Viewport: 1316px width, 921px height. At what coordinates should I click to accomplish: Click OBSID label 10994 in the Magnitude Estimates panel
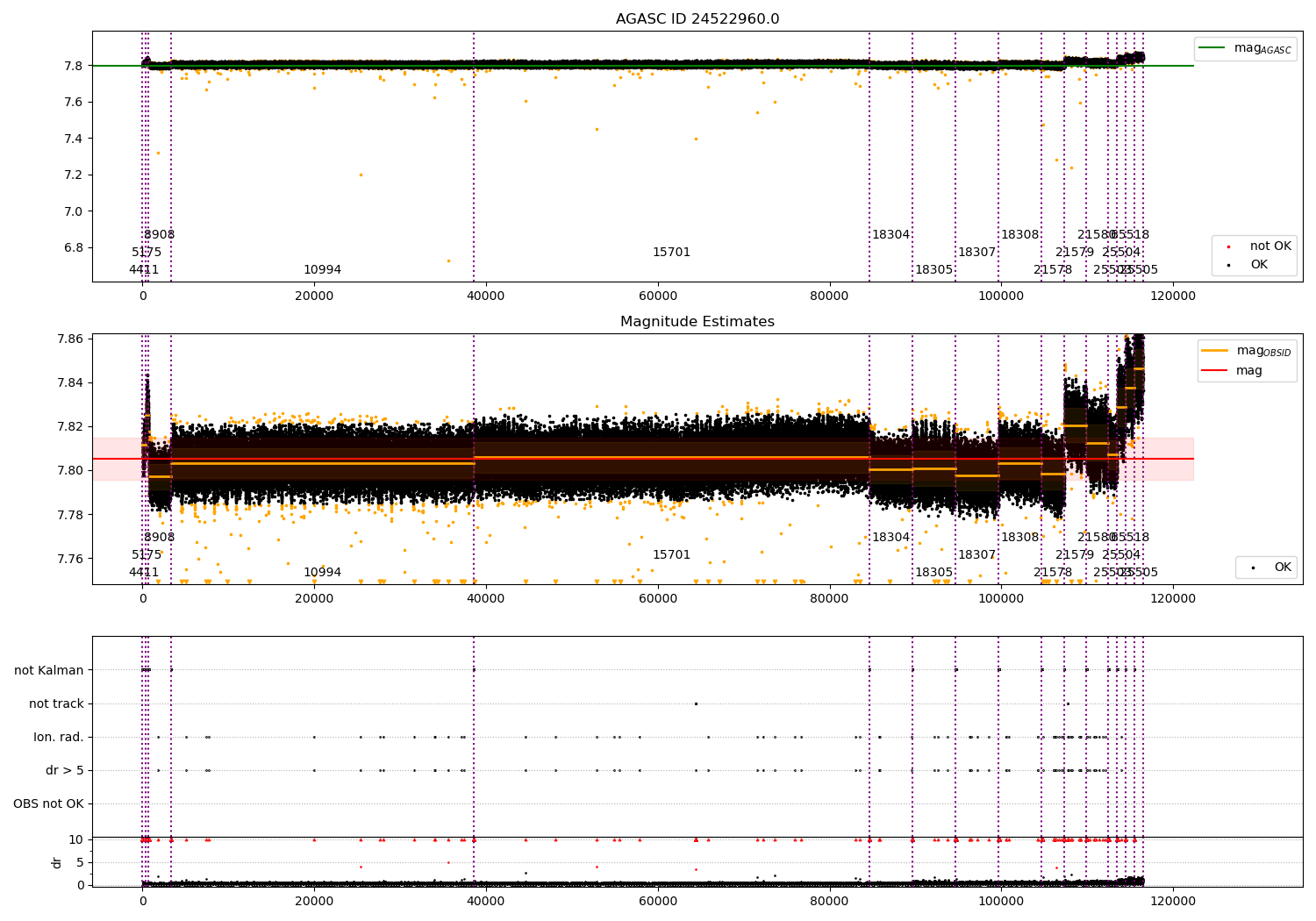(322, 573)
